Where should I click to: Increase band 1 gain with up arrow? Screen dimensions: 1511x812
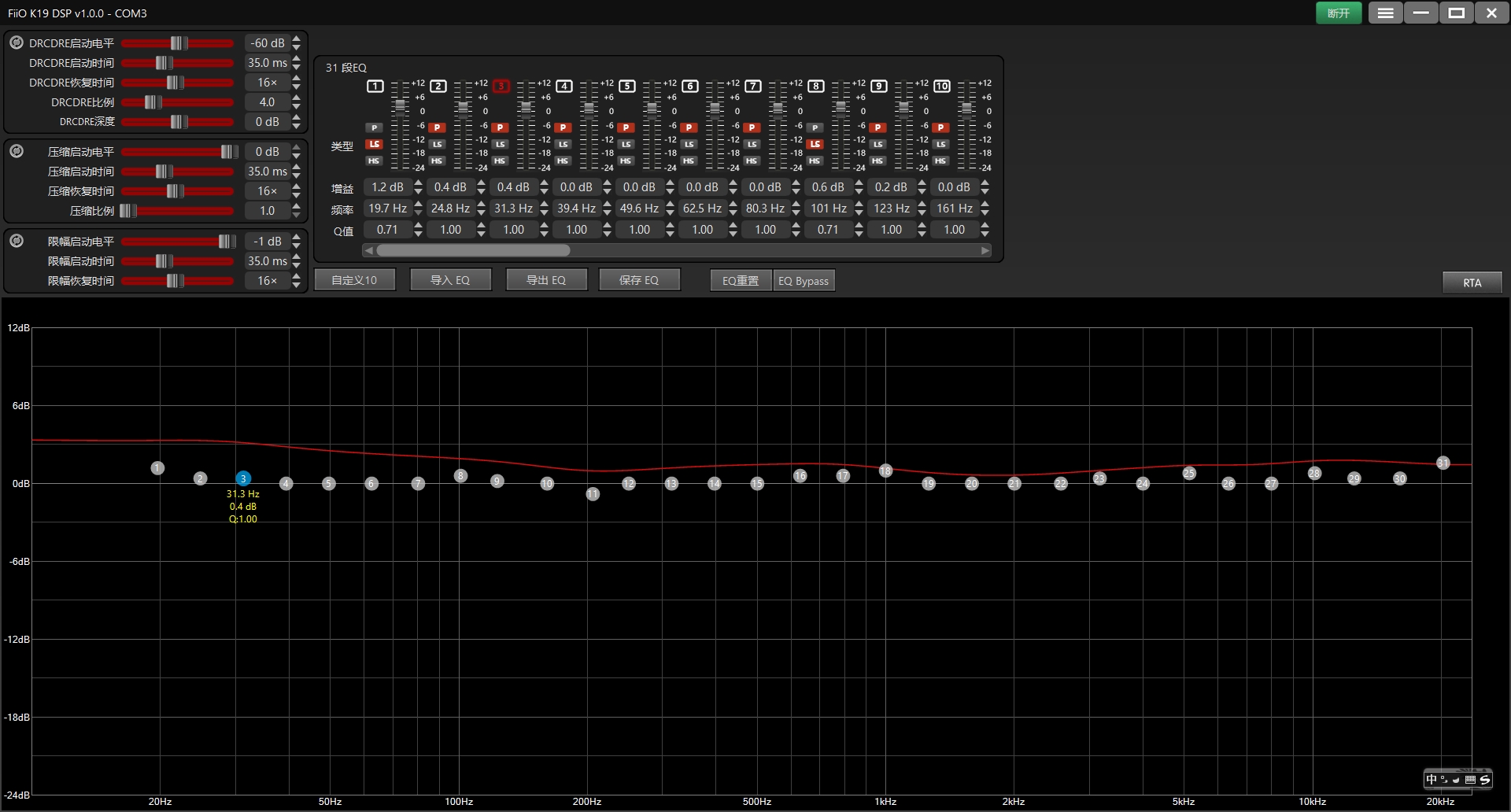point(418,183)
